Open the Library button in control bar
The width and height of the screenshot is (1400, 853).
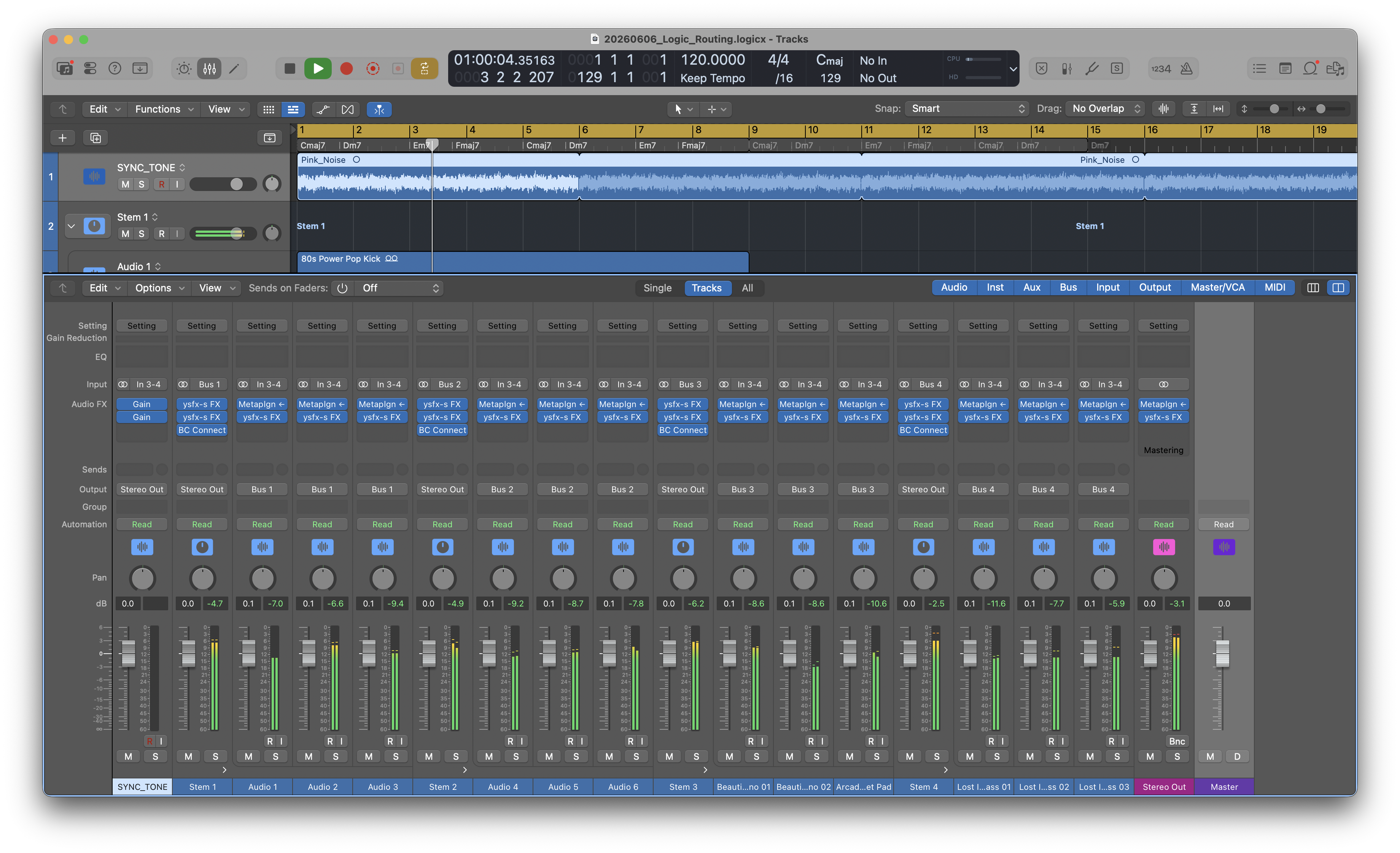[65, 68]
